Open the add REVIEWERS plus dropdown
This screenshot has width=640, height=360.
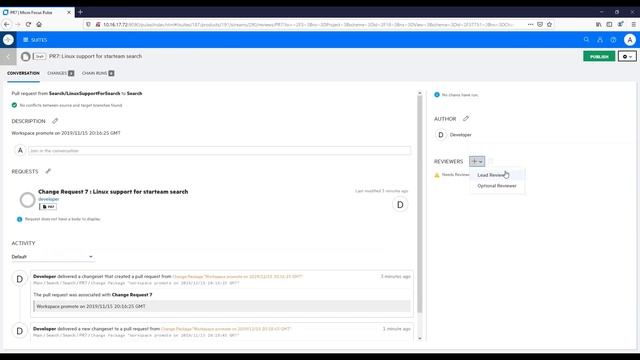(477, 161)
